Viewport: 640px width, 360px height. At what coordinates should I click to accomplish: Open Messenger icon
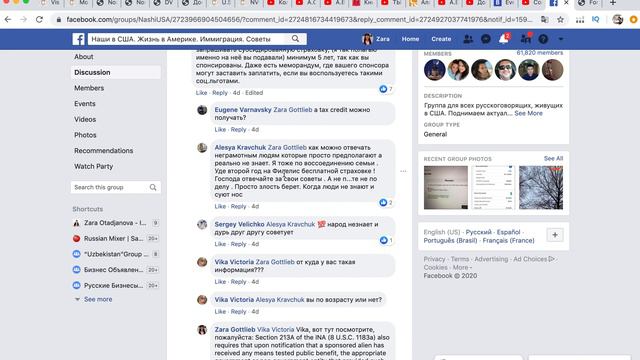click(486, 39)
